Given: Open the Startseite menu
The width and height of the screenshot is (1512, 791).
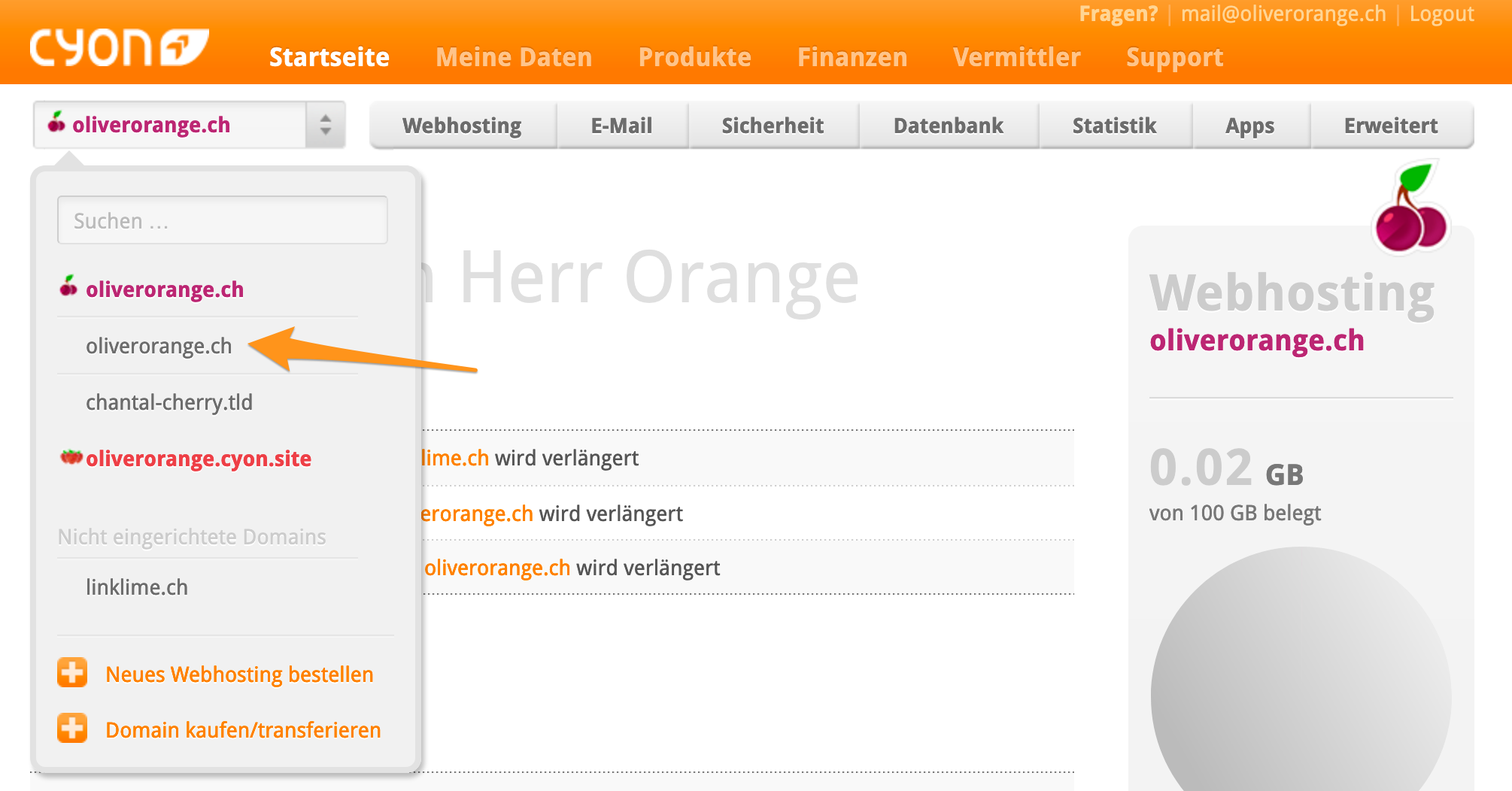Looking at the screenshot, I should (x=329, y=57).
